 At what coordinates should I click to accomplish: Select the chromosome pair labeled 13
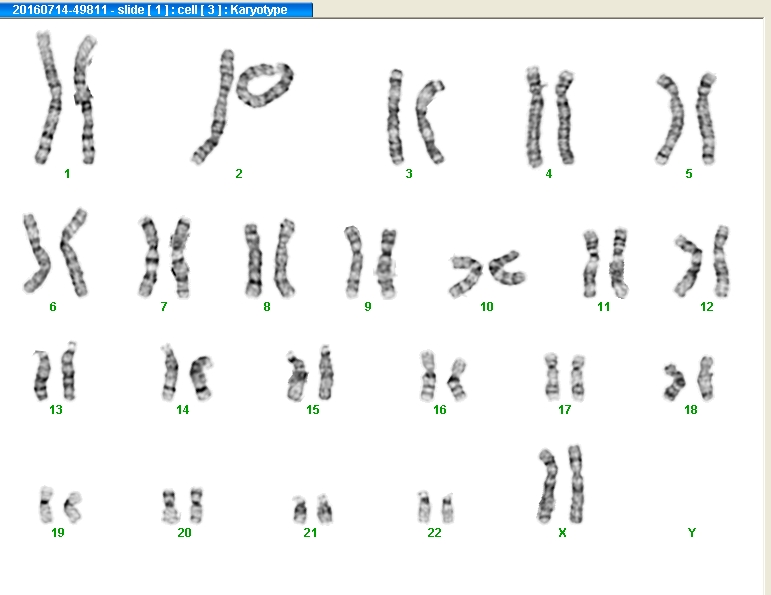click(x=55, y=371)
